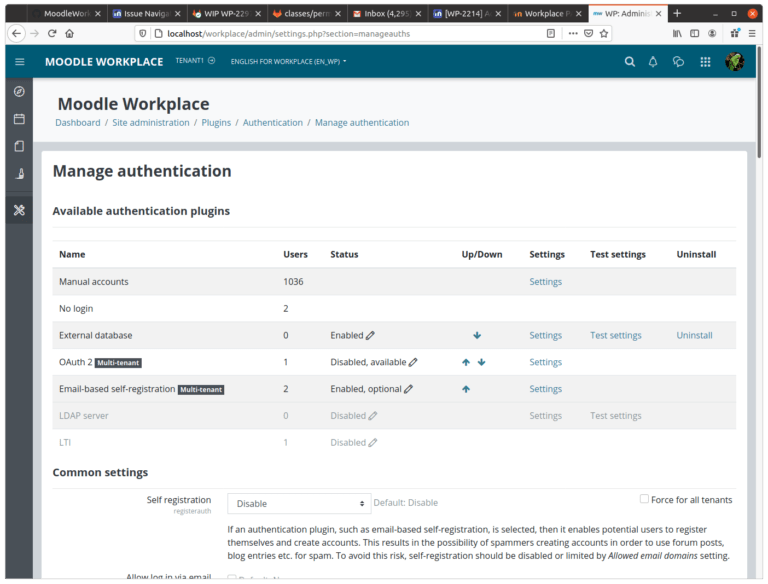Open Settings for External database
768x584 pixels.
546,336
